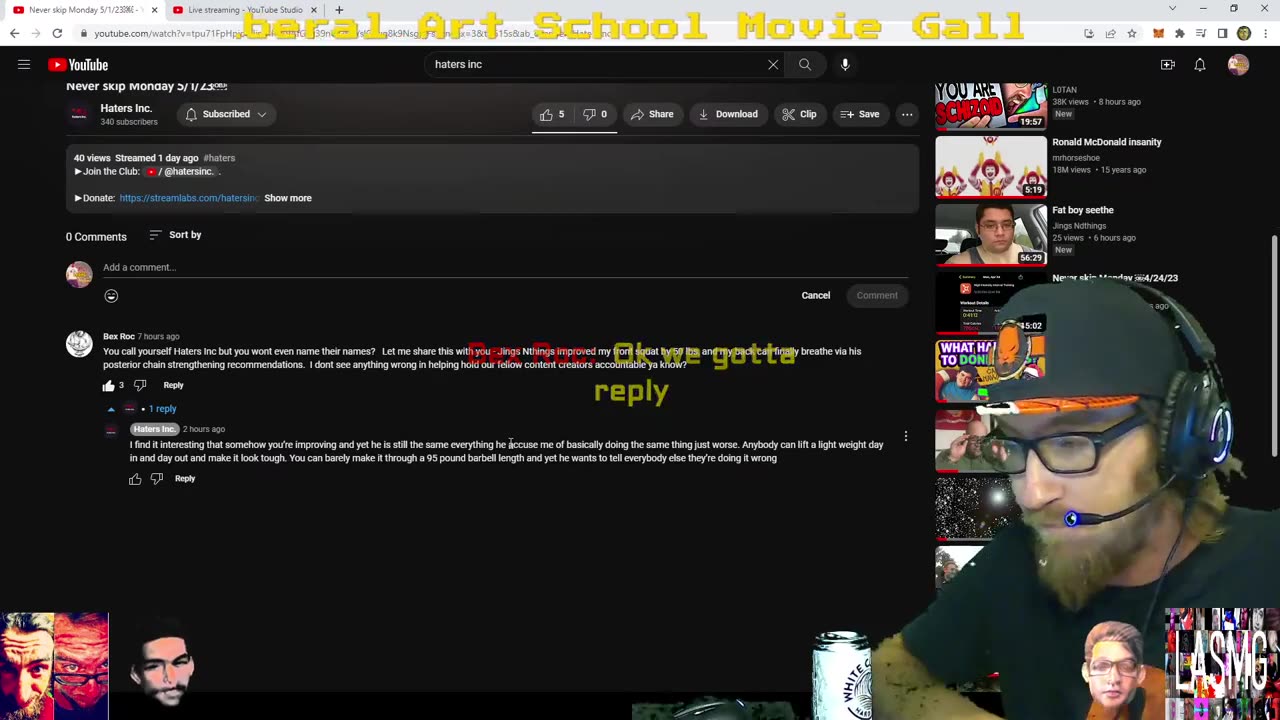Open the Sort by comments menu
This screenshot has height=720, width=1280.
coord(175,235)
